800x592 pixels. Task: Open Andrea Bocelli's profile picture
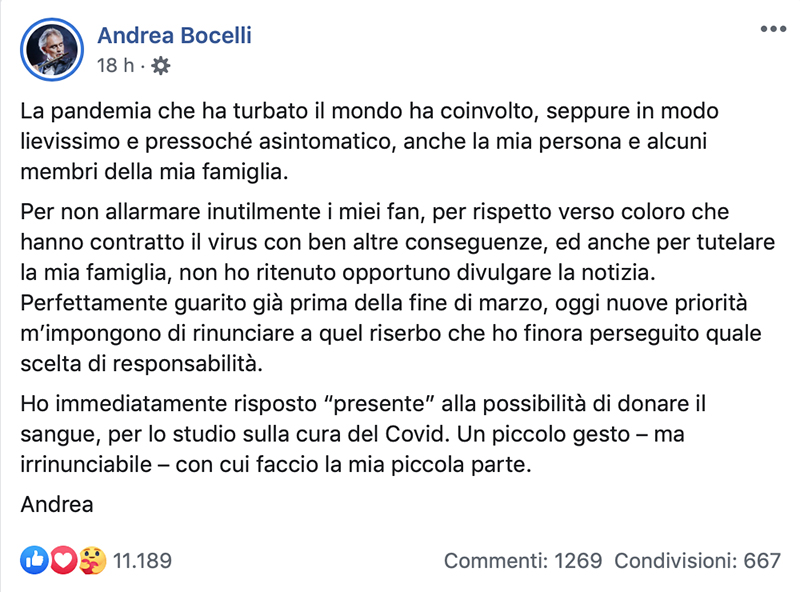point(52,50)
